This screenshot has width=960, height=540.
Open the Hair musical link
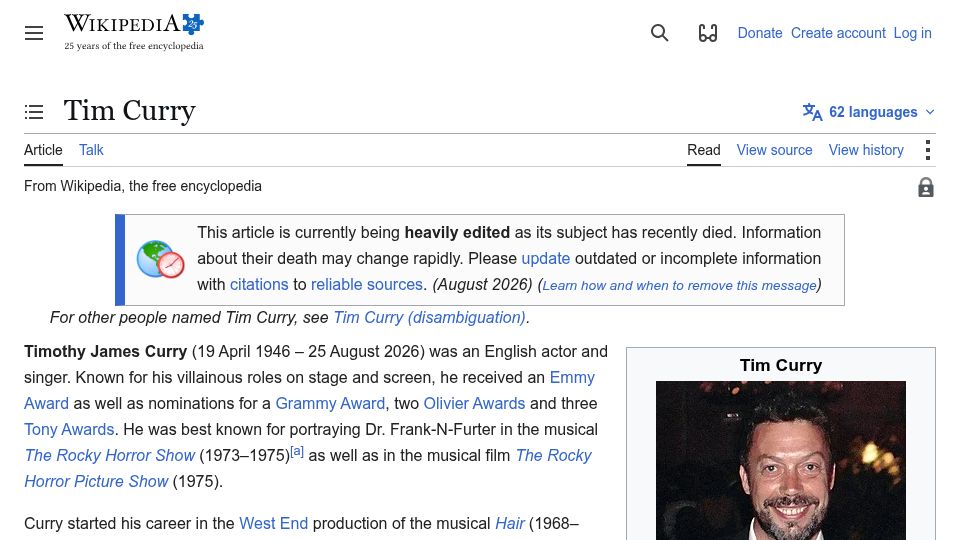point(509,523)
